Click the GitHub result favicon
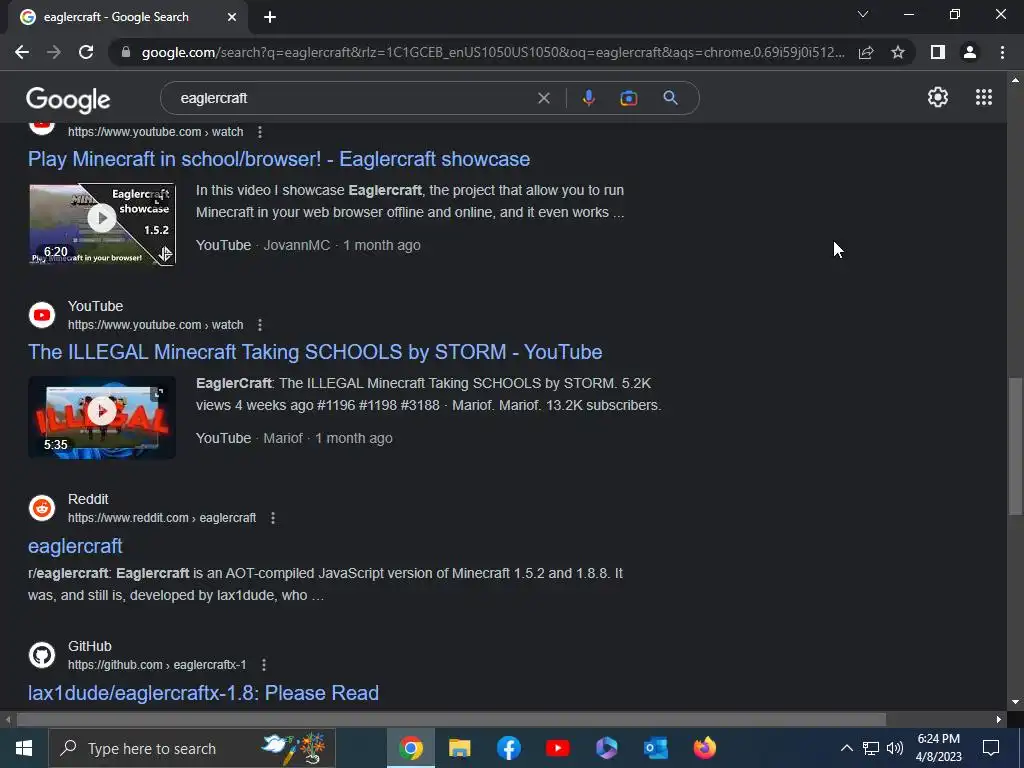The width and height of the screenshot is (1024, 768). point(42,655)
